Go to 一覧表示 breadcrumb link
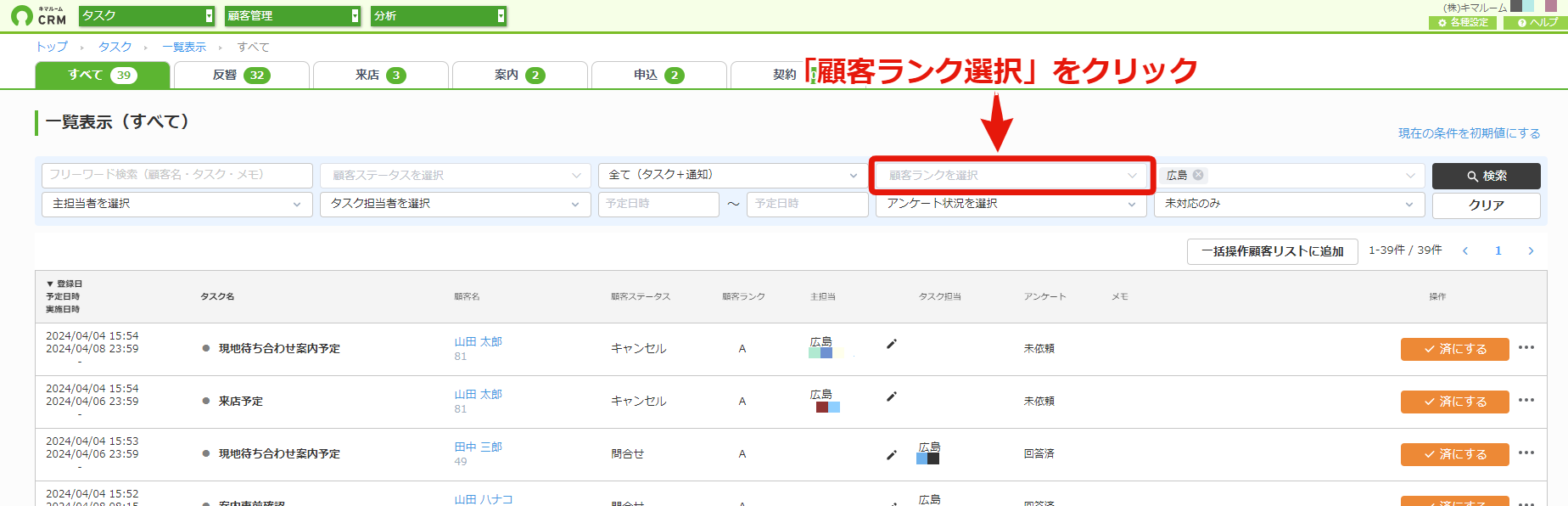The height and width of the screenshot is (506, 1568). click(184, 47)
